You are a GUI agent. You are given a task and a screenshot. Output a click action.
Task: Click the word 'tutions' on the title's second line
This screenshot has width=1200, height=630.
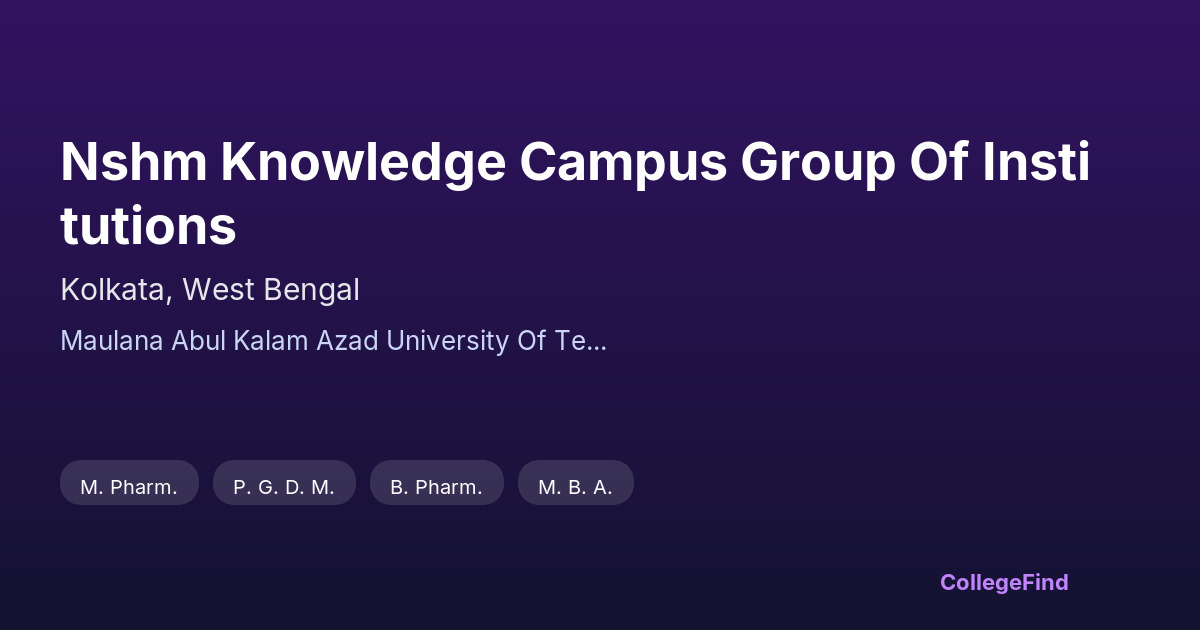pyautogui.click(x=148, y=226)
